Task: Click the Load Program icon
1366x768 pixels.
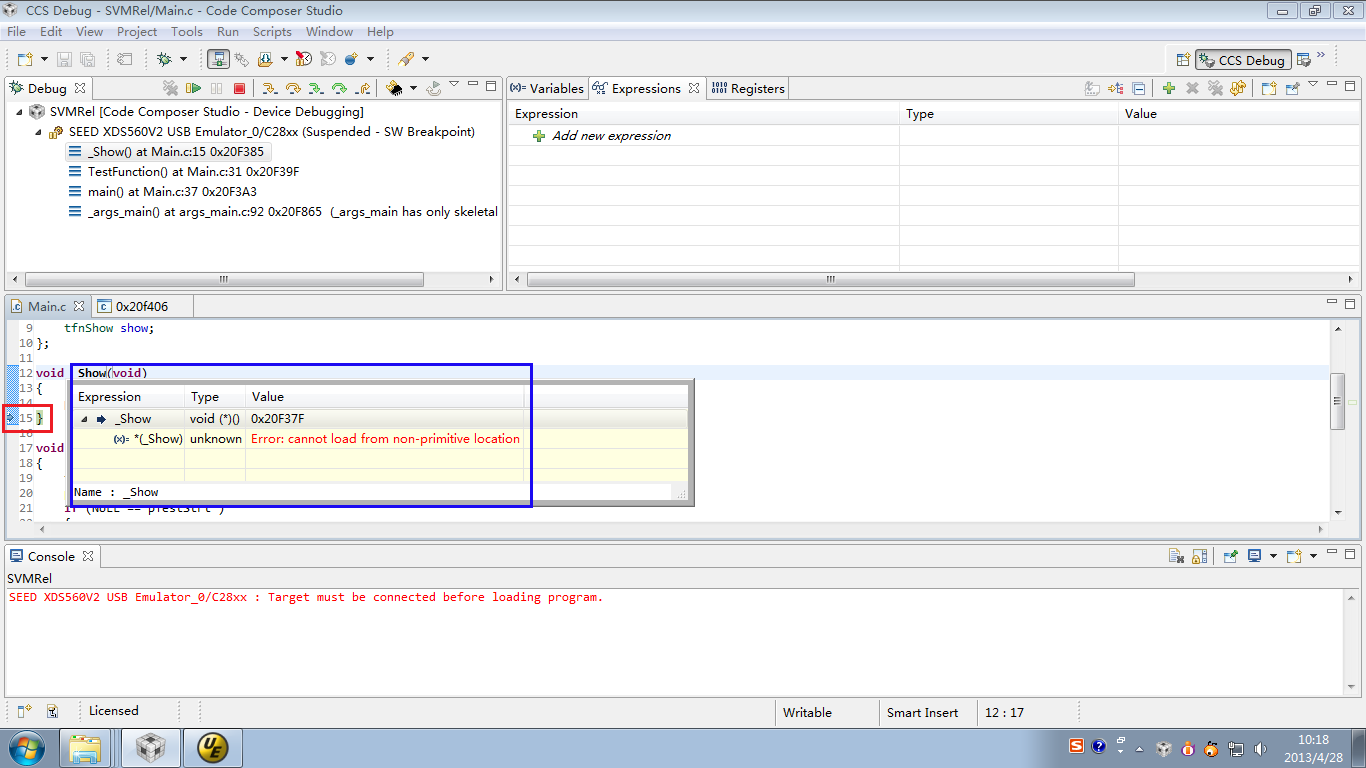Action: 265,59
